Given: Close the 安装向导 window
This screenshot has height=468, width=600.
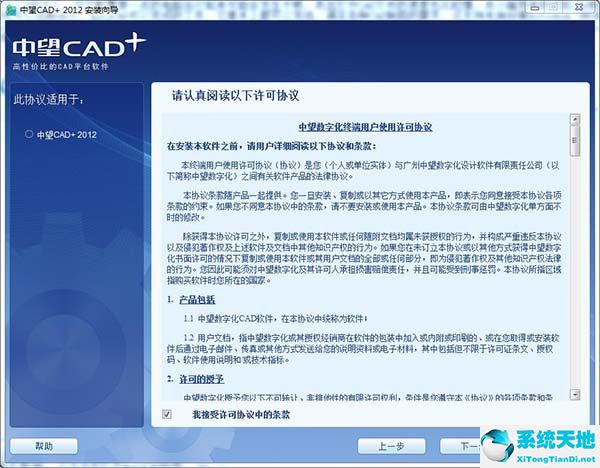Looking at the screenshot, I should coord(579,8).
